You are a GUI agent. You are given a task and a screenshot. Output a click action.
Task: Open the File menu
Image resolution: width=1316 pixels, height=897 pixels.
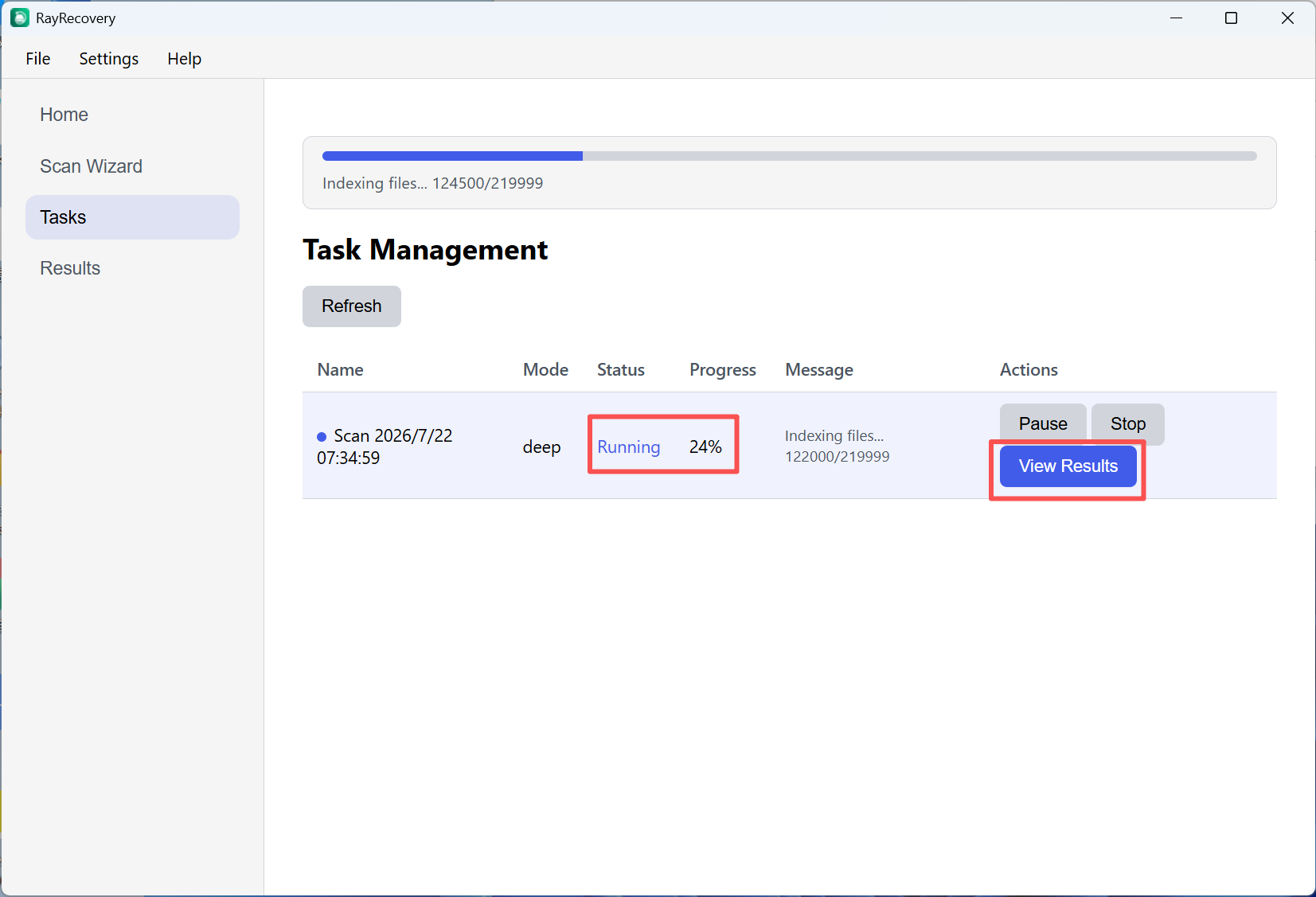(37, 59)
